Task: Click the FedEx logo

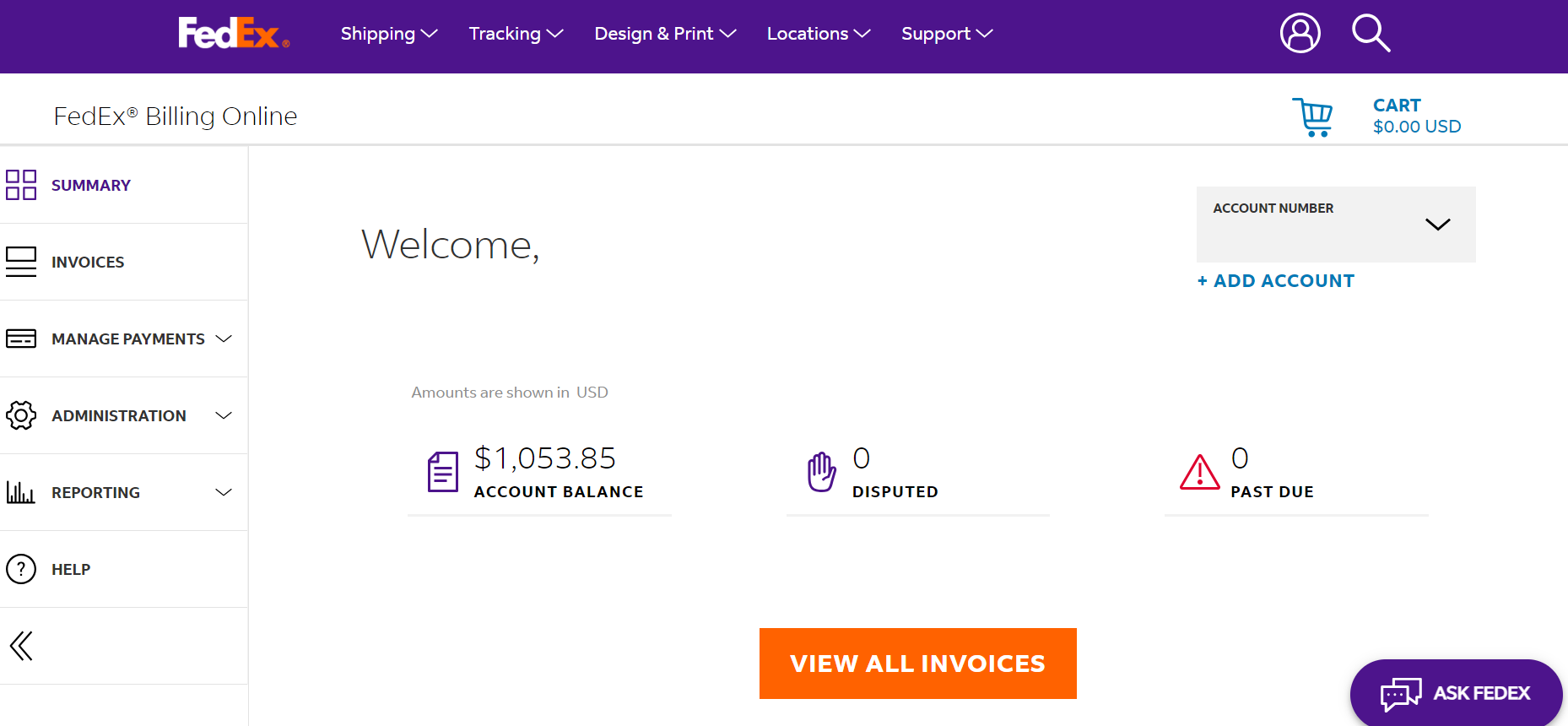Action: (231, 34)
